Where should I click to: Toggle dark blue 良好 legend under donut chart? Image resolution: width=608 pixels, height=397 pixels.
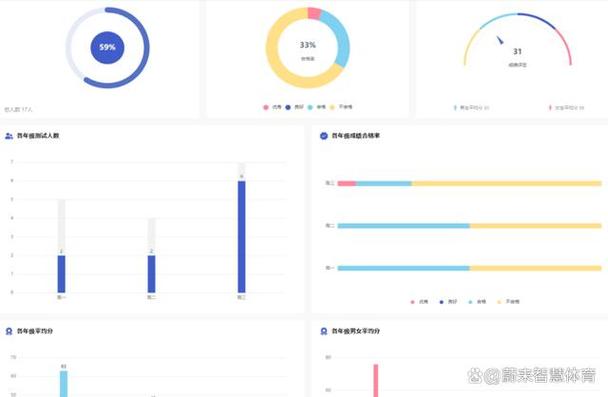(294, 107)
